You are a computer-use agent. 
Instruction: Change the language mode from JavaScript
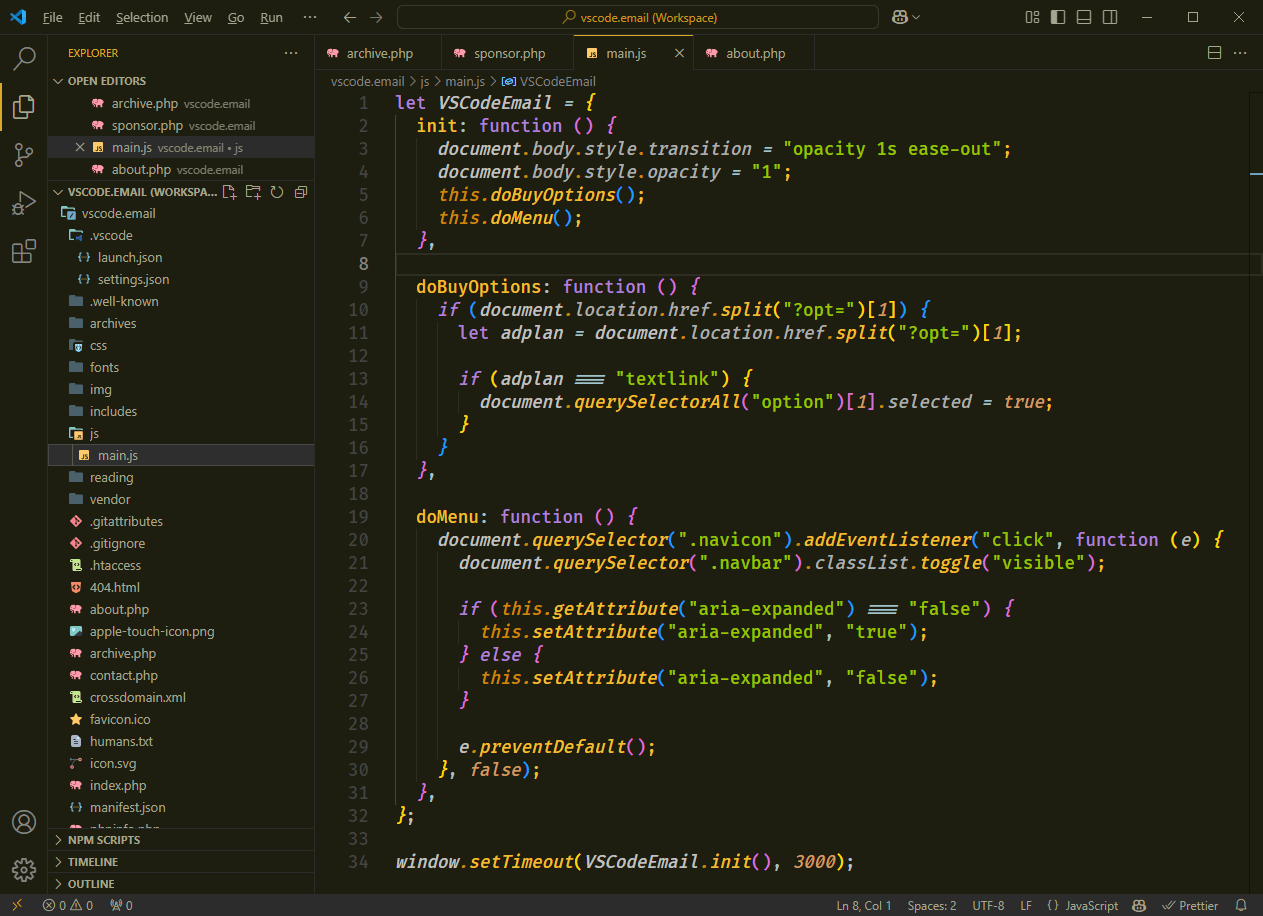click(x=1092, y=905)
